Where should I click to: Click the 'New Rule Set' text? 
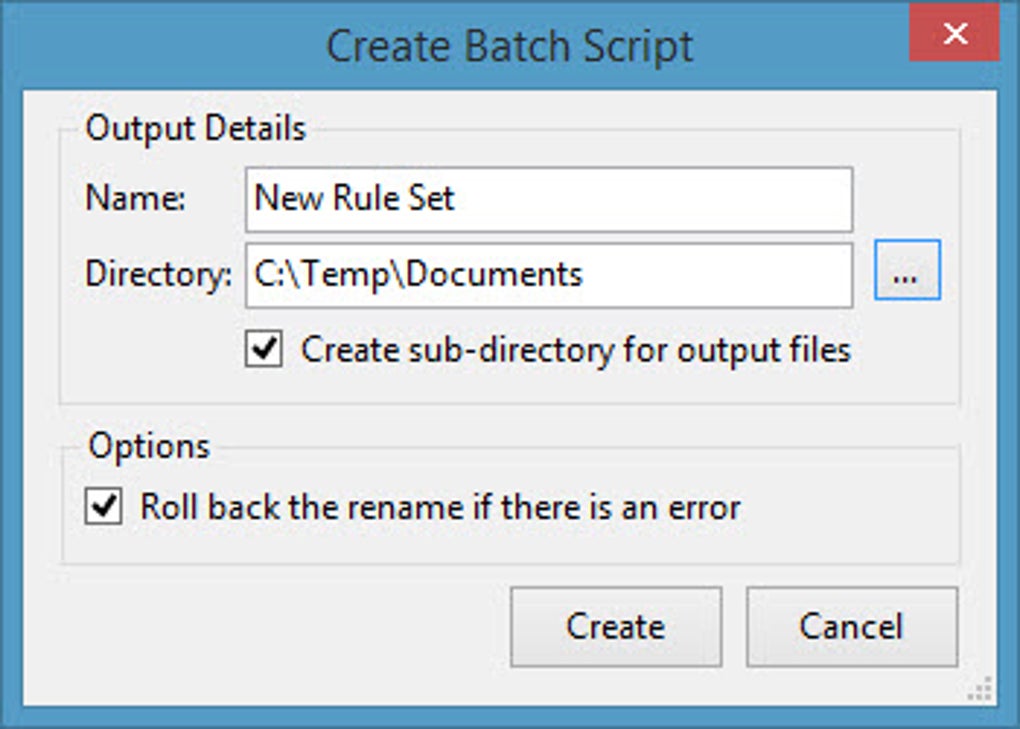354,198
